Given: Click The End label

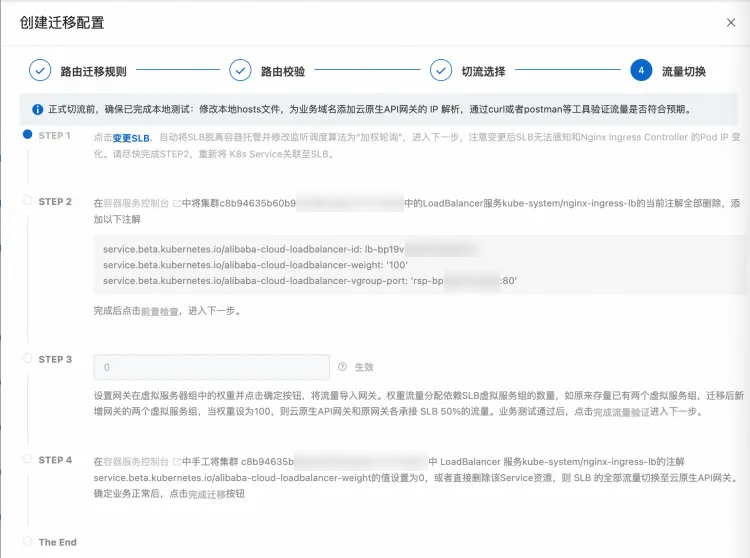Looking at the screenshot, I should [57, 542].
